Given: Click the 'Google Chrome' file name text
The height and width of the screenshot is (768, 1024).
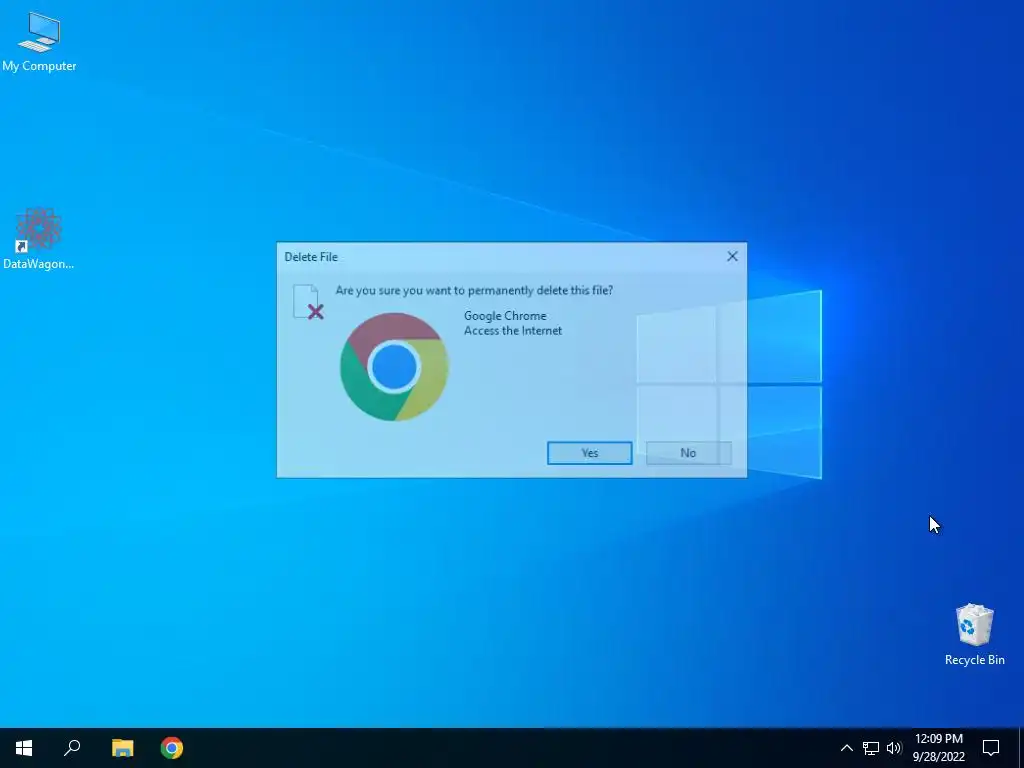Looking at the screenshot, I should coord(505,315).
